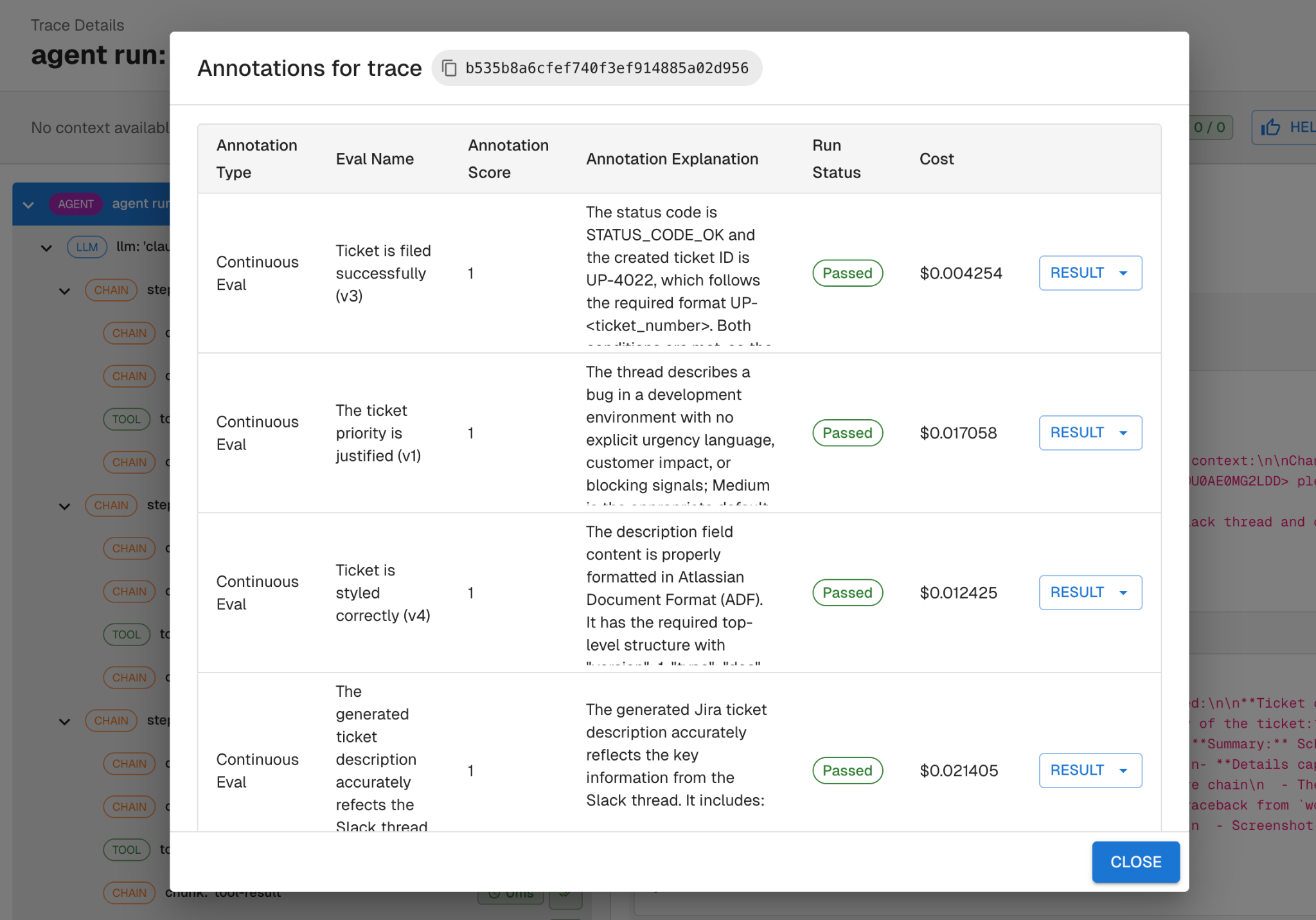Open RESULT dropdown for Ticket is filed successfully
This screenshot has width=1316, height=920.
1090,273
